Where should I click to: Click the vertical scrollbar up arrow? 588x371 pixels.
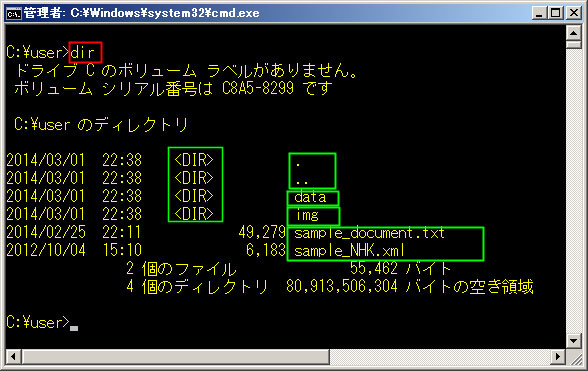(573, 33)
